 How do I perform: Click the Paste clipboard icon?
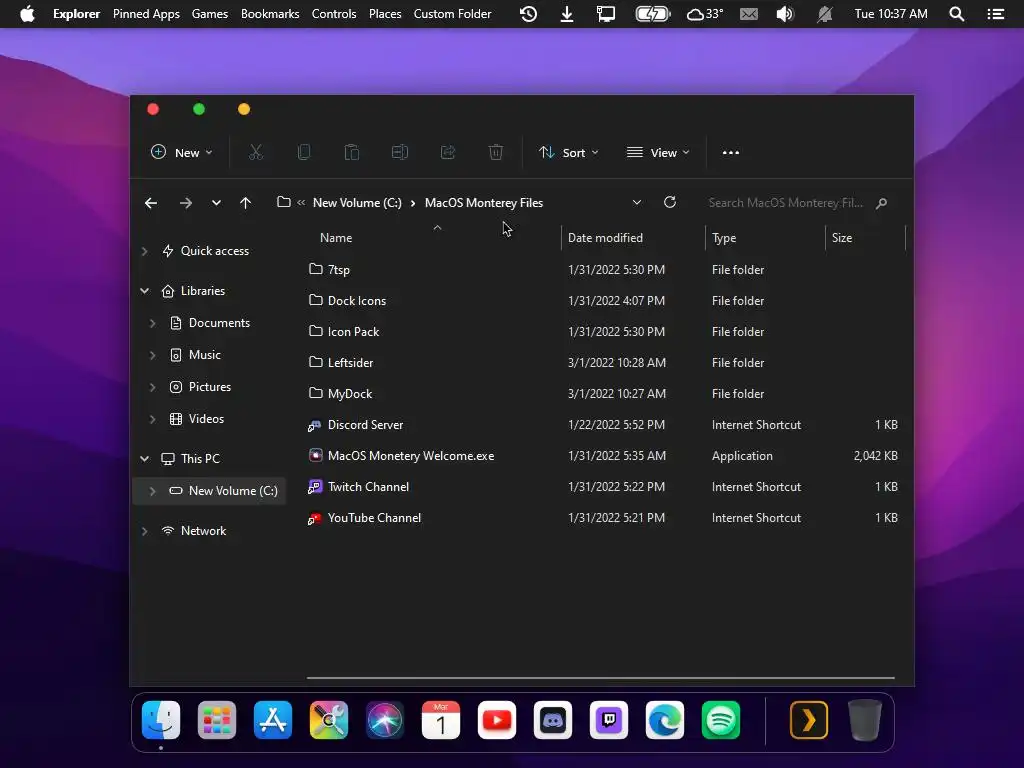(x=351, y=152)
